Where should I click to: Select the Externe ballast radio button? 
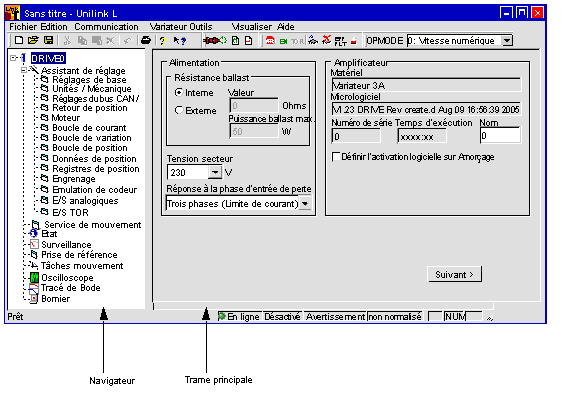179,110
